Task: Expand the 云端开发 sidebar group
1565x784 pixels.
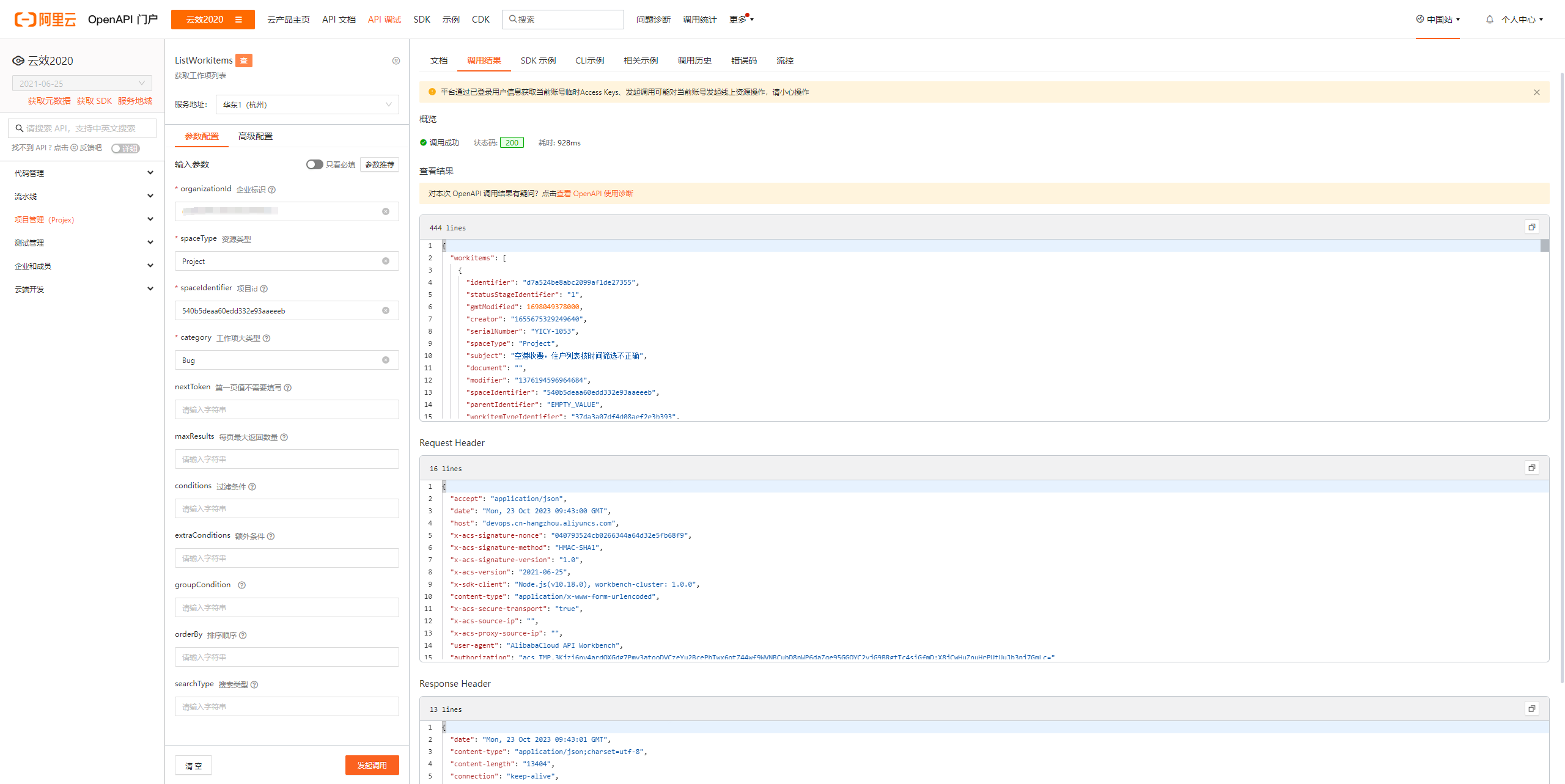Action: (x=83, y=289)
